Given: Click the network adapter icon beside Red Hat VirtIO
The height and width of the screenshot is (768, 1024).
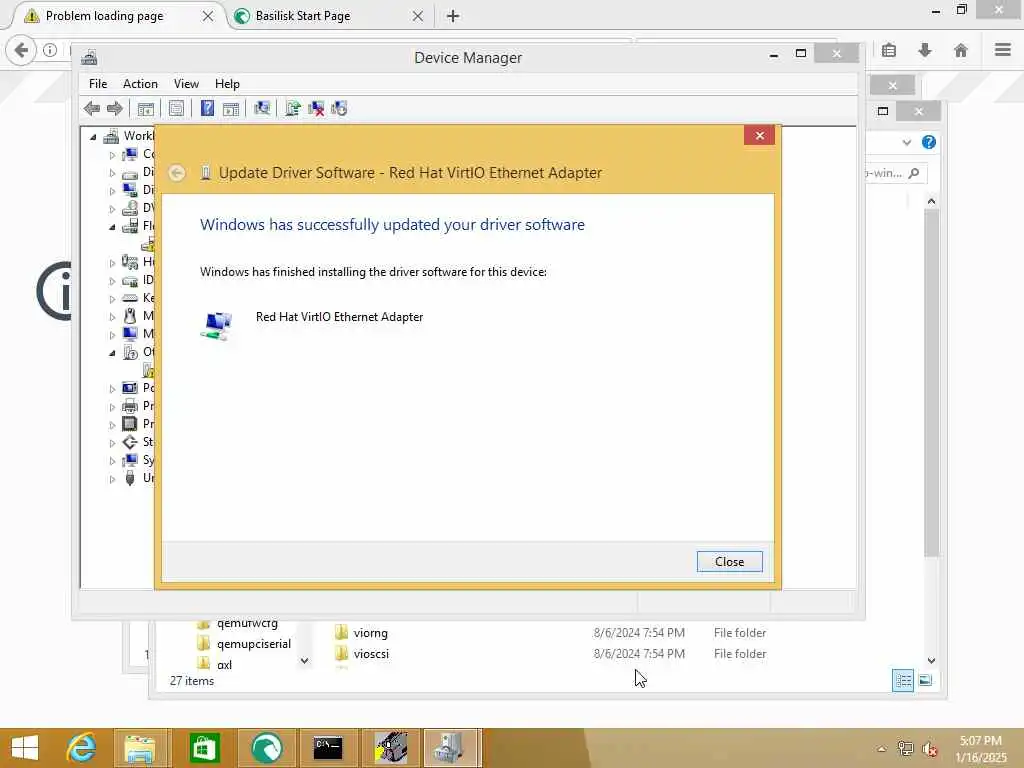Looking at the screenshot, I should pos(216,325).
